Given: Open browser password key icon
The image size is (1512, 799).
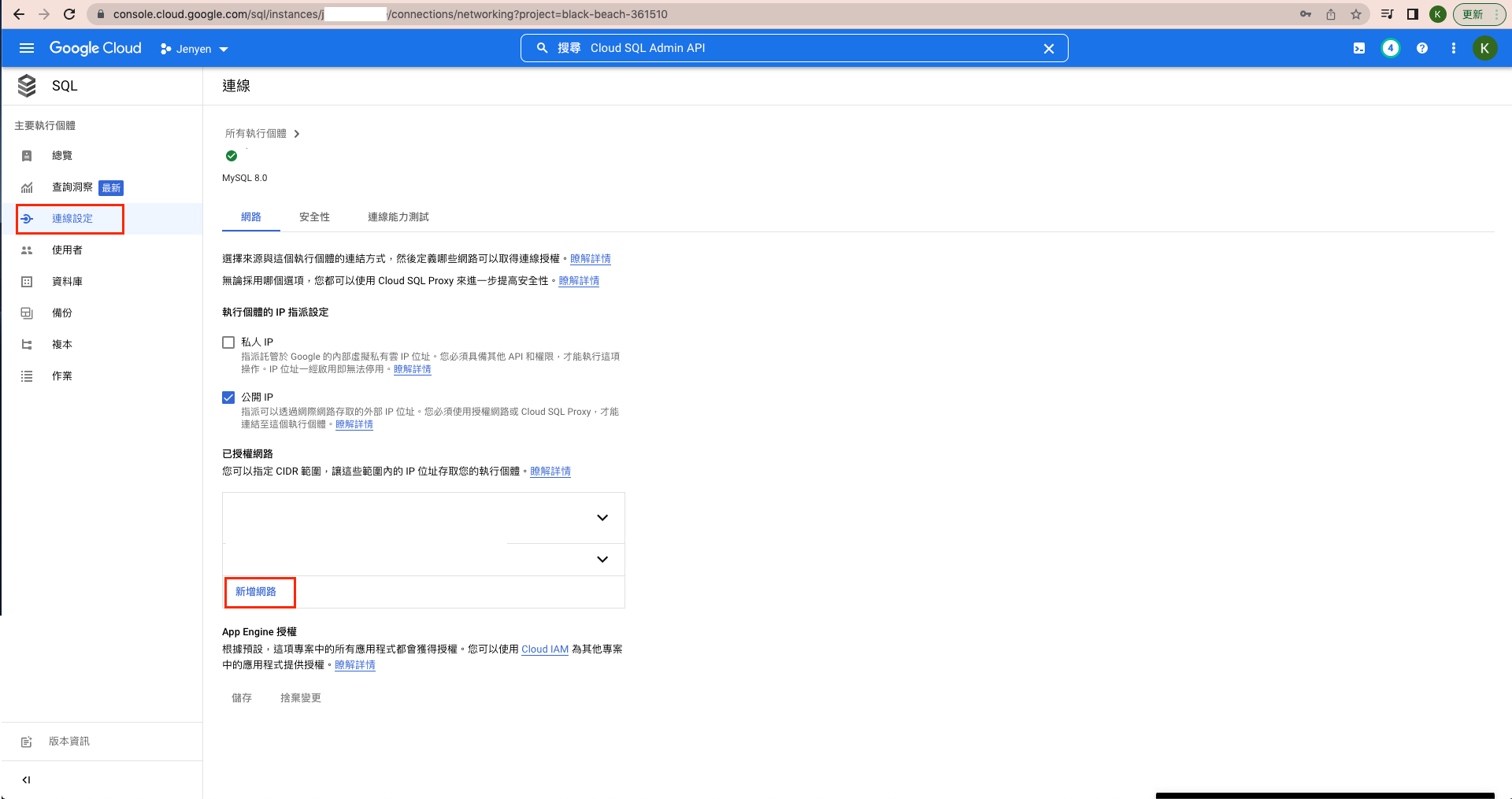Looking at the screenshot, I should (x=1306, y=14).
